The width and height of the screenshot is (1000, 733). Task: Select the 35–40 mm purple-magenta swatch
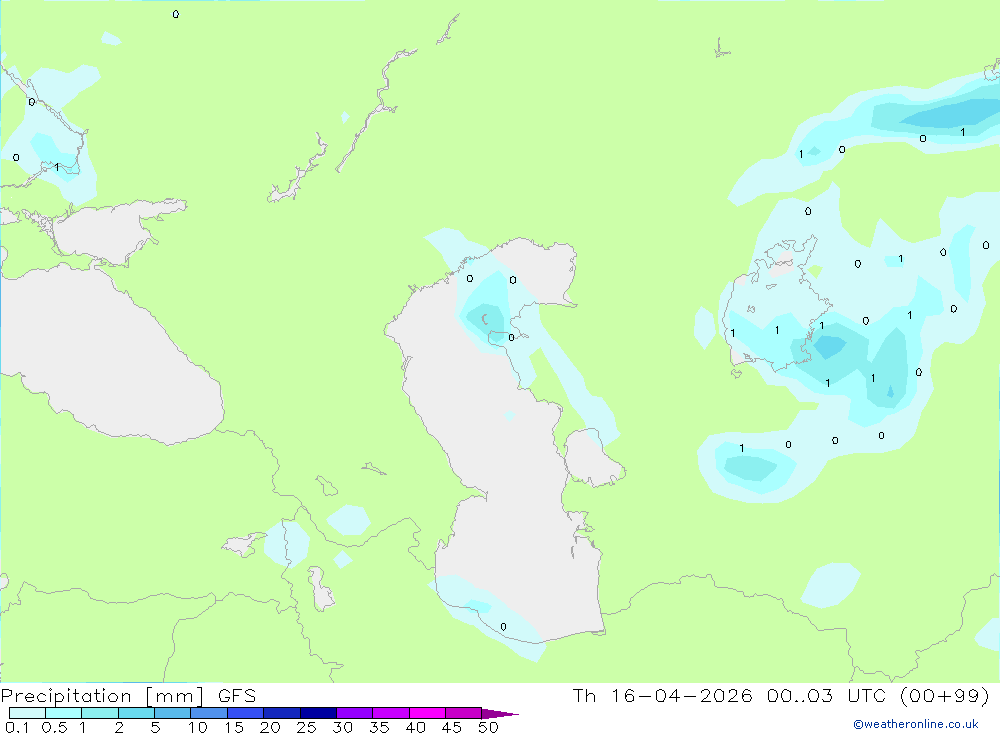pos(391,713)
